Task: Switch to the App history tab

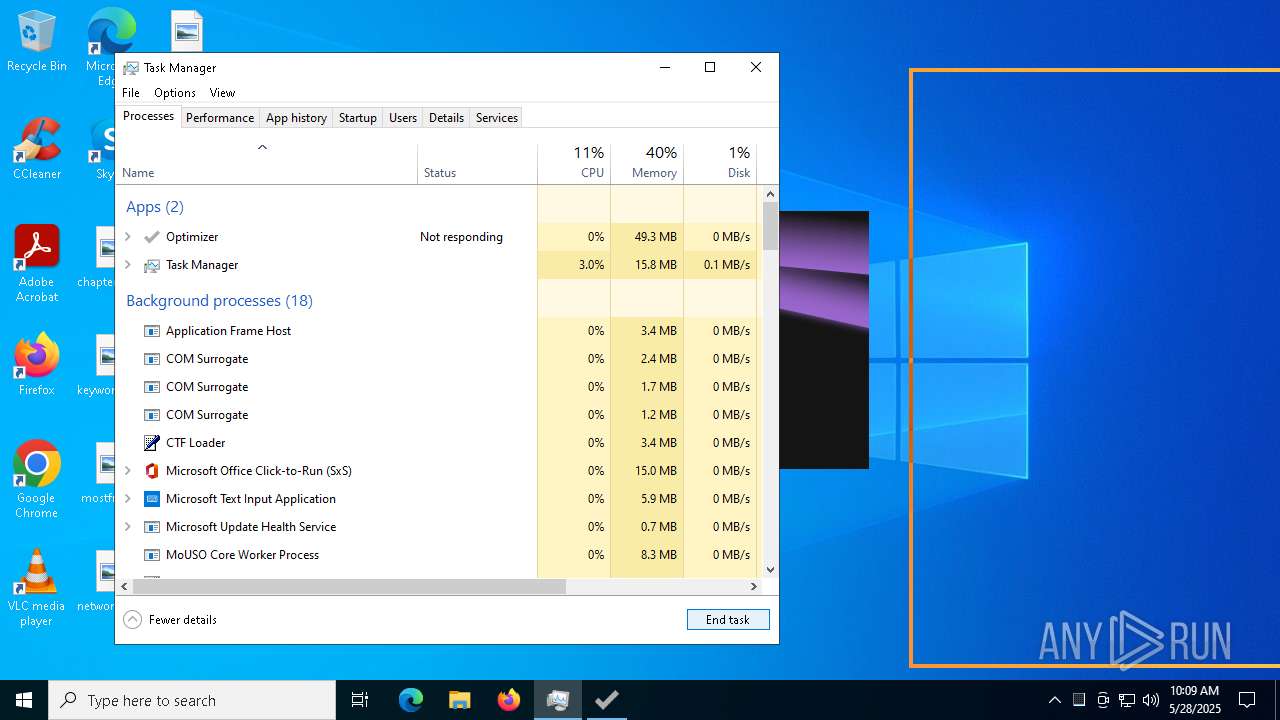Action: 296,118
